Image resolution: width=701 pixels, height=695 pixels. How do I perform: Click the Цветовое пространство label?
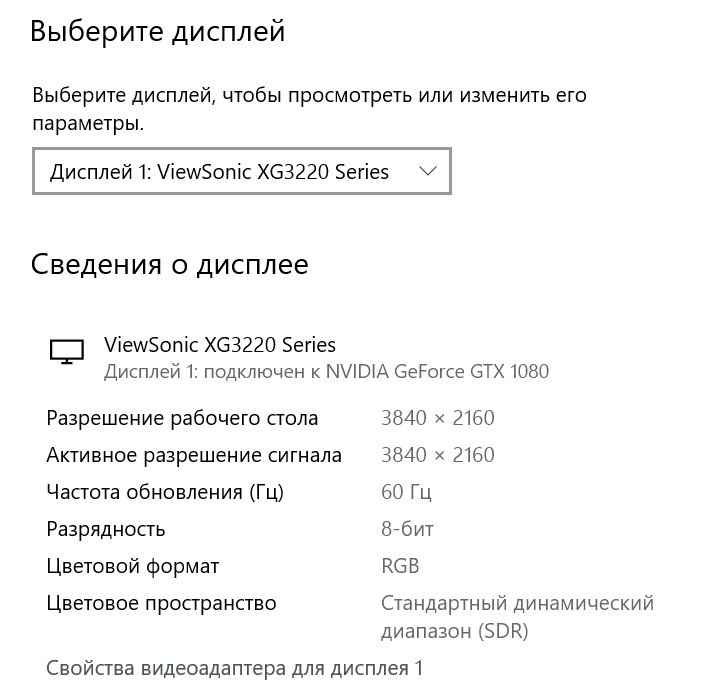coord(161,603)
